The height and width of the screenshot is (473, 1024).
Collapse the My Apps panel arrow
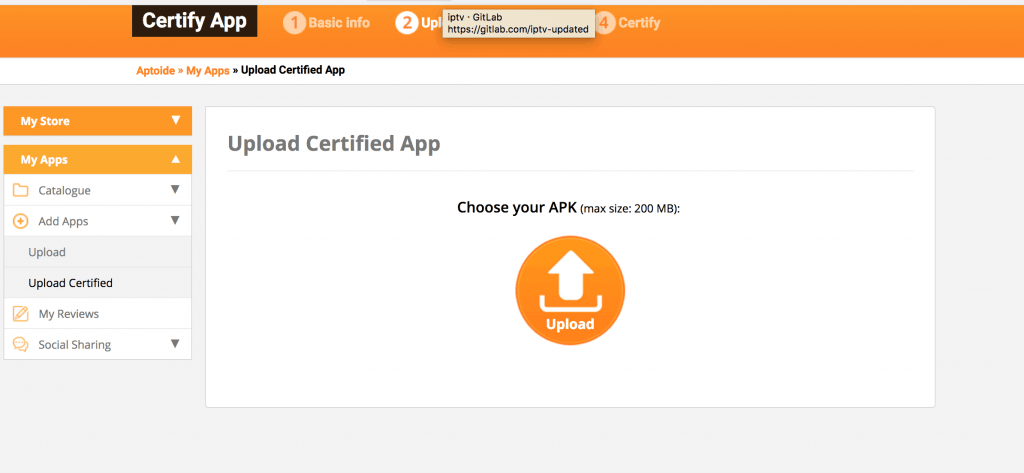coord(175,159)
